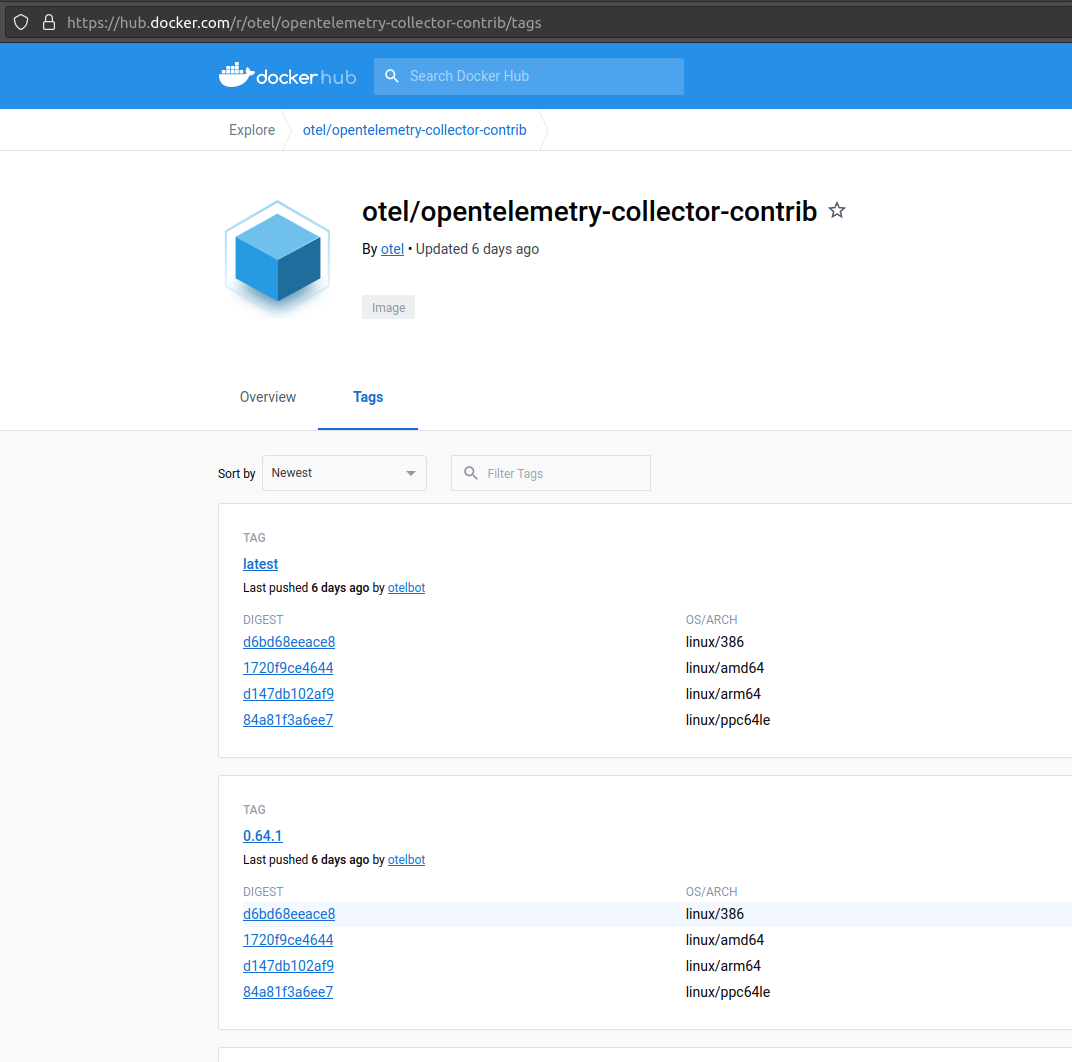The image size is (1072, 1062).
Task: Click the dropdown arrow next to Newest
Action: click(410, 472)
